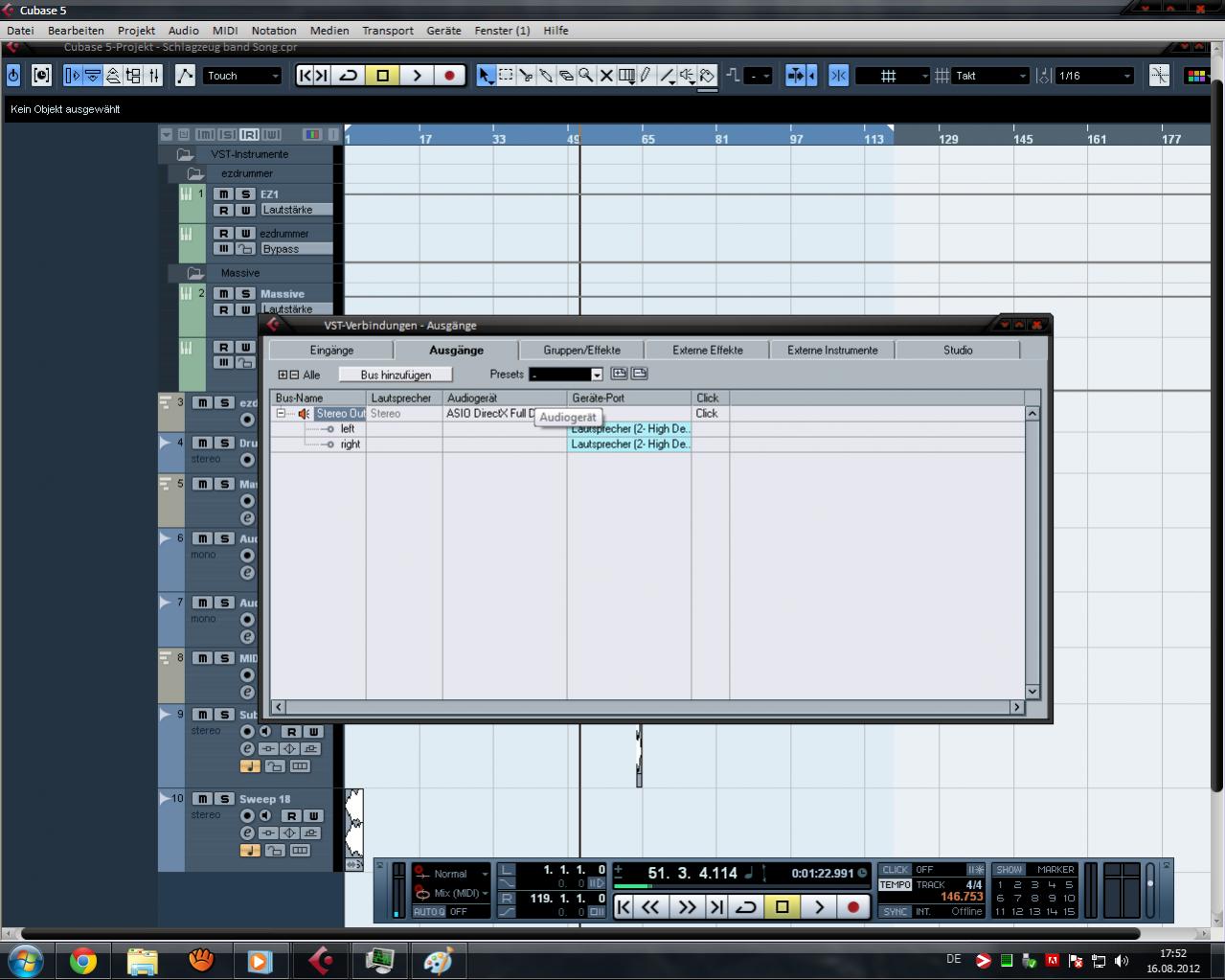Click the Windows Start button
This screenshot has height=980, width=1225.
coord(26,960)
